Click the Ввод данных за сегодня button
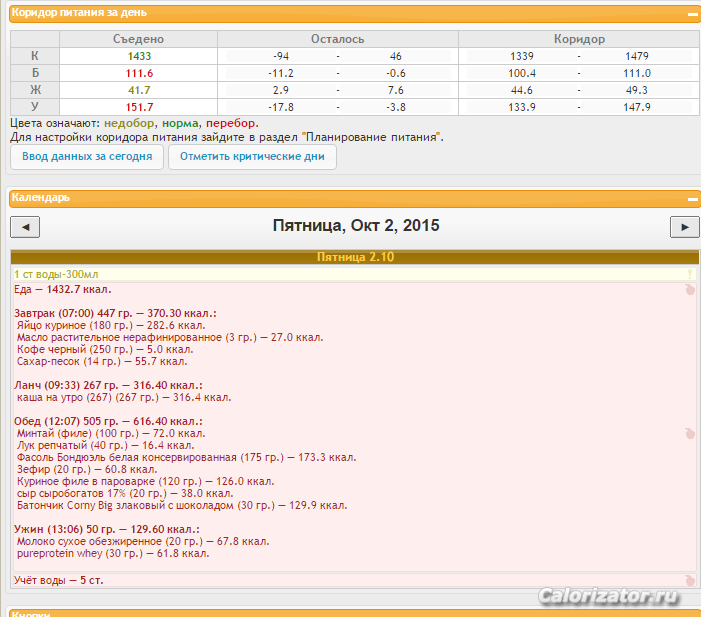This screenshot has height=617, width=701. coord(87,157)
